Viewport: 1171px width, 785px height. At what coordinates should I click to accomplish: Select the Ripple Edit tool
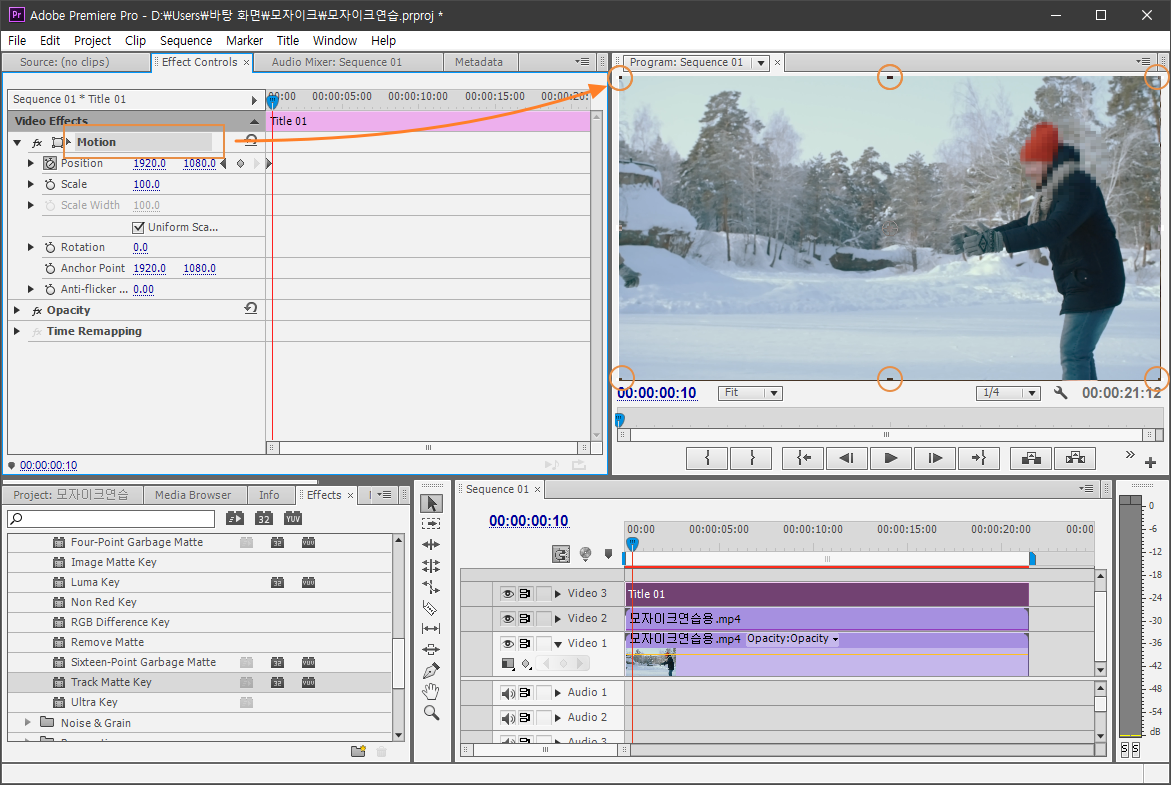431,544
